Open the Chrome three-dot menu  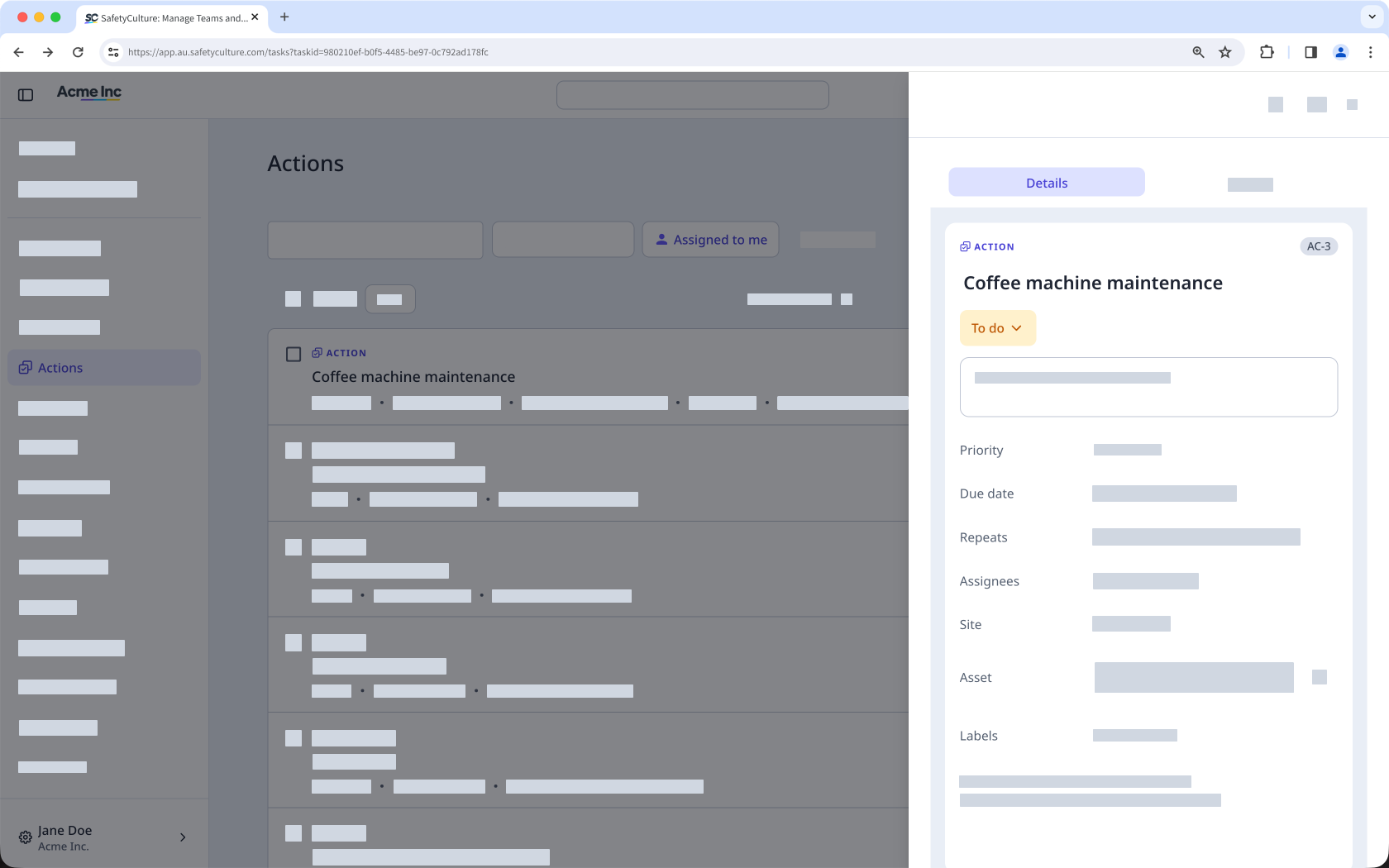point(1371,52)
